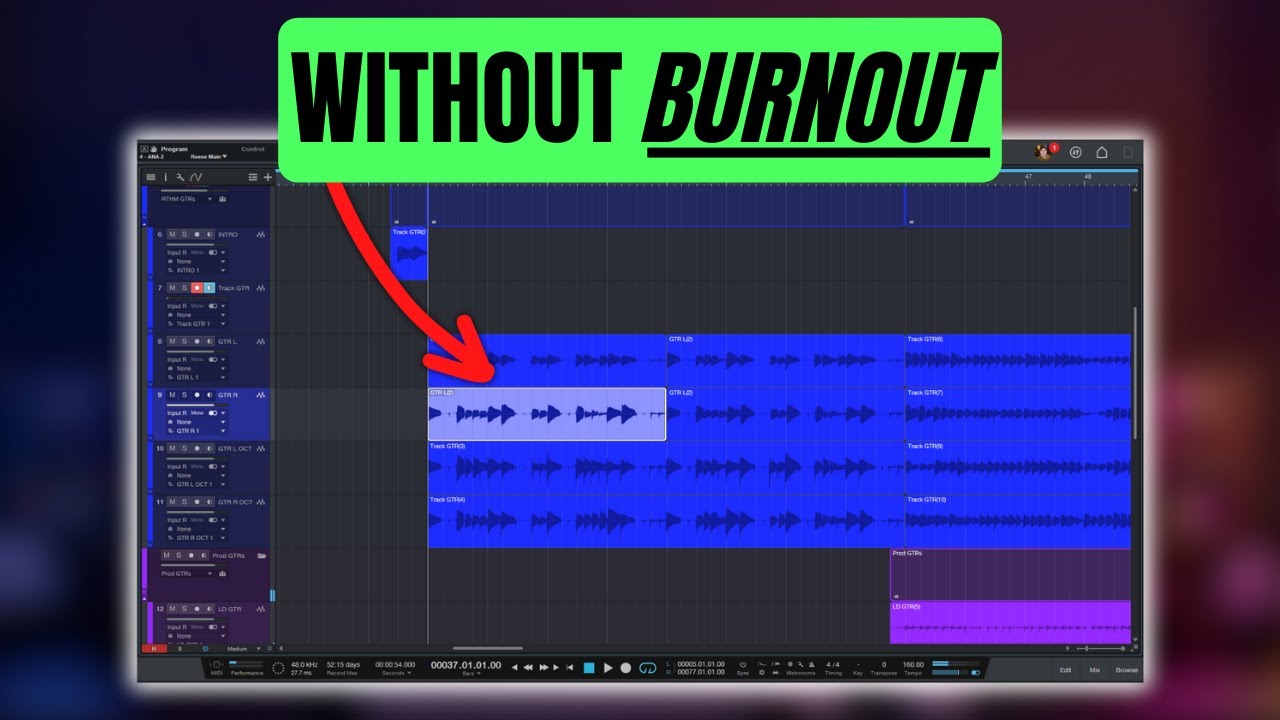Click the waveform icon on GTR L track
Image resolution: width=1280 pixels, height=720 pixels.
[x=261, y=341]
